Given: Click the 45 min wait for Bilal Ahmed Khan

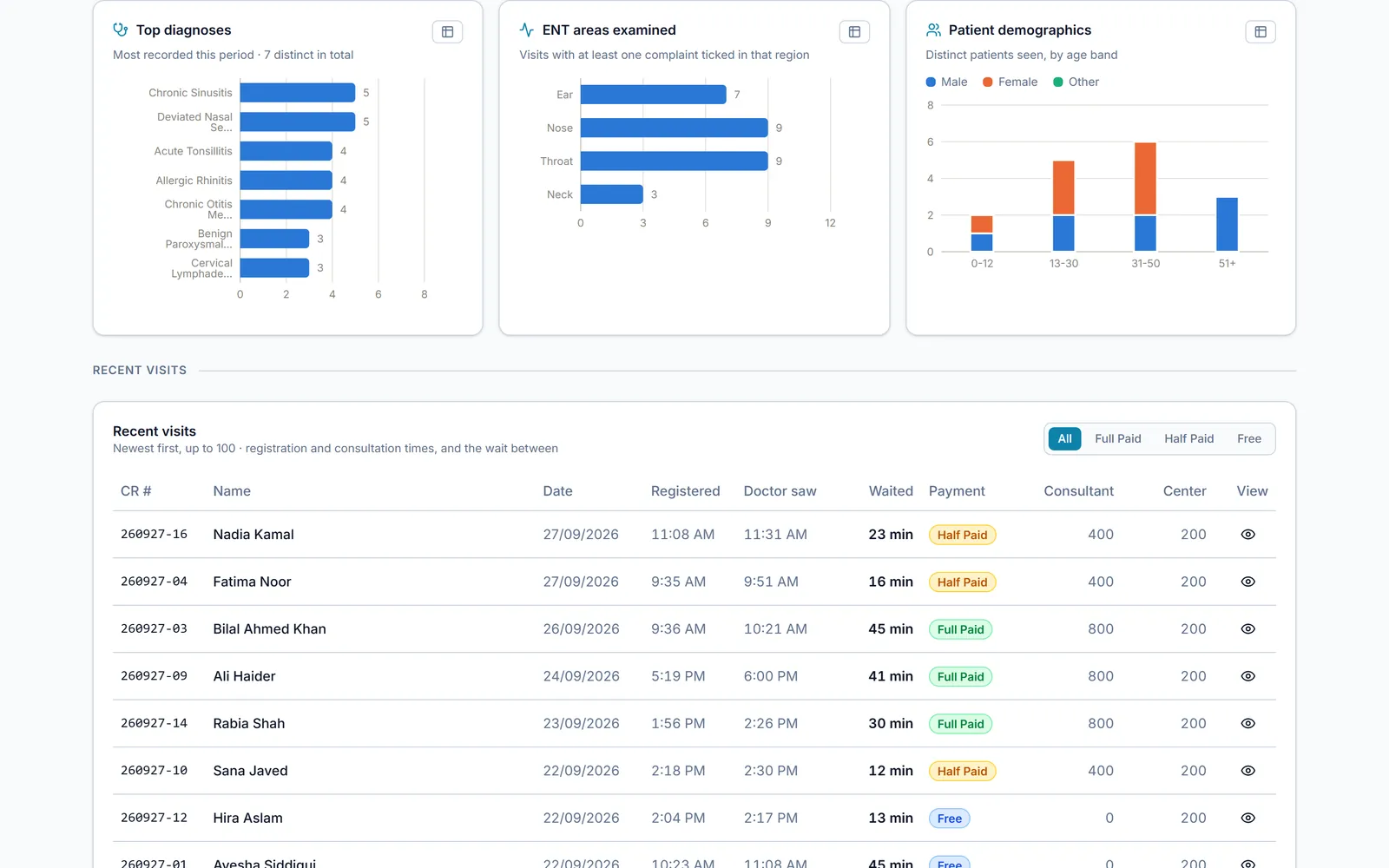Looking at the screenshot, I should (x=891, y=629).
